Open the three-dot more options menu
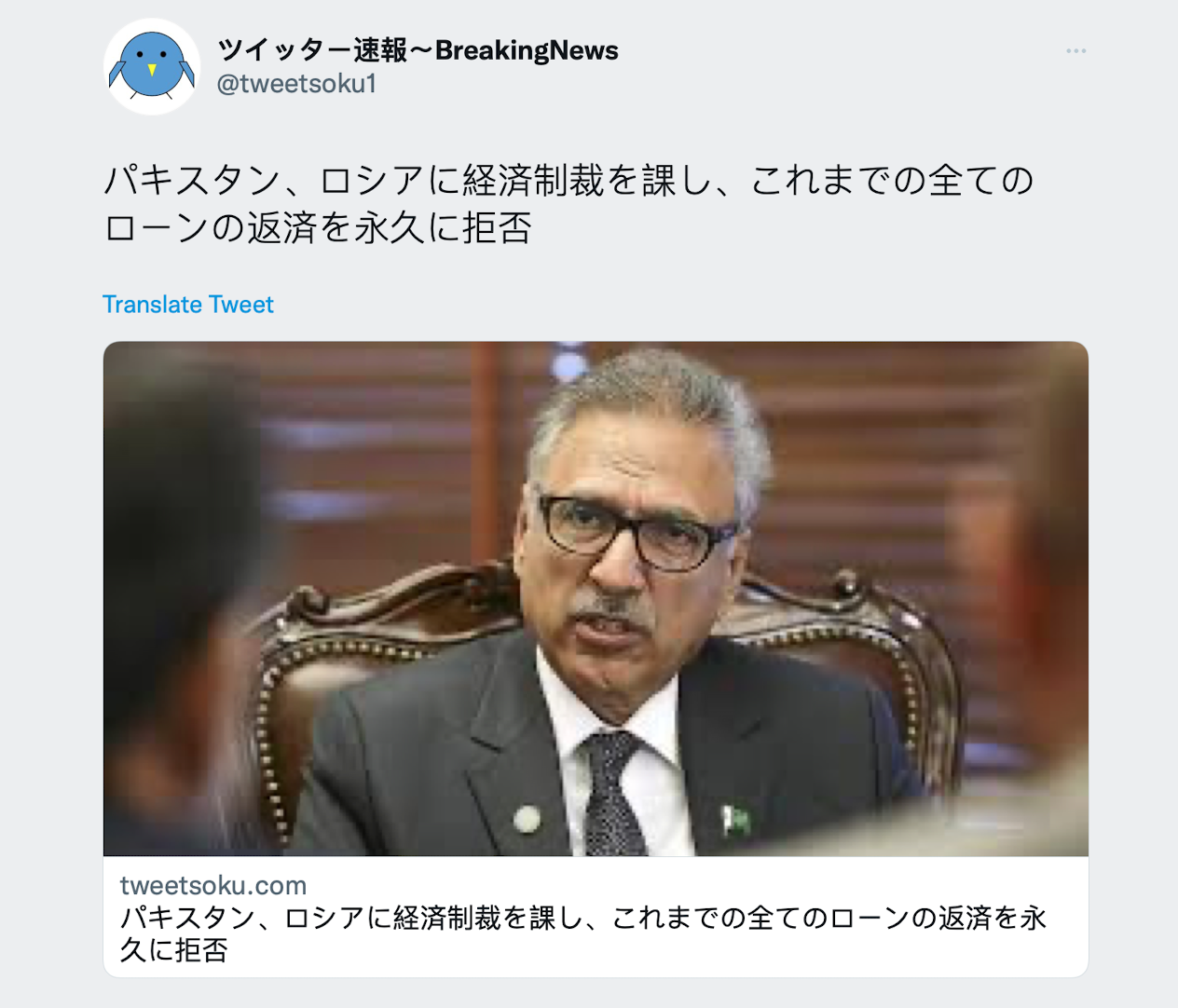 [1075, 50]
